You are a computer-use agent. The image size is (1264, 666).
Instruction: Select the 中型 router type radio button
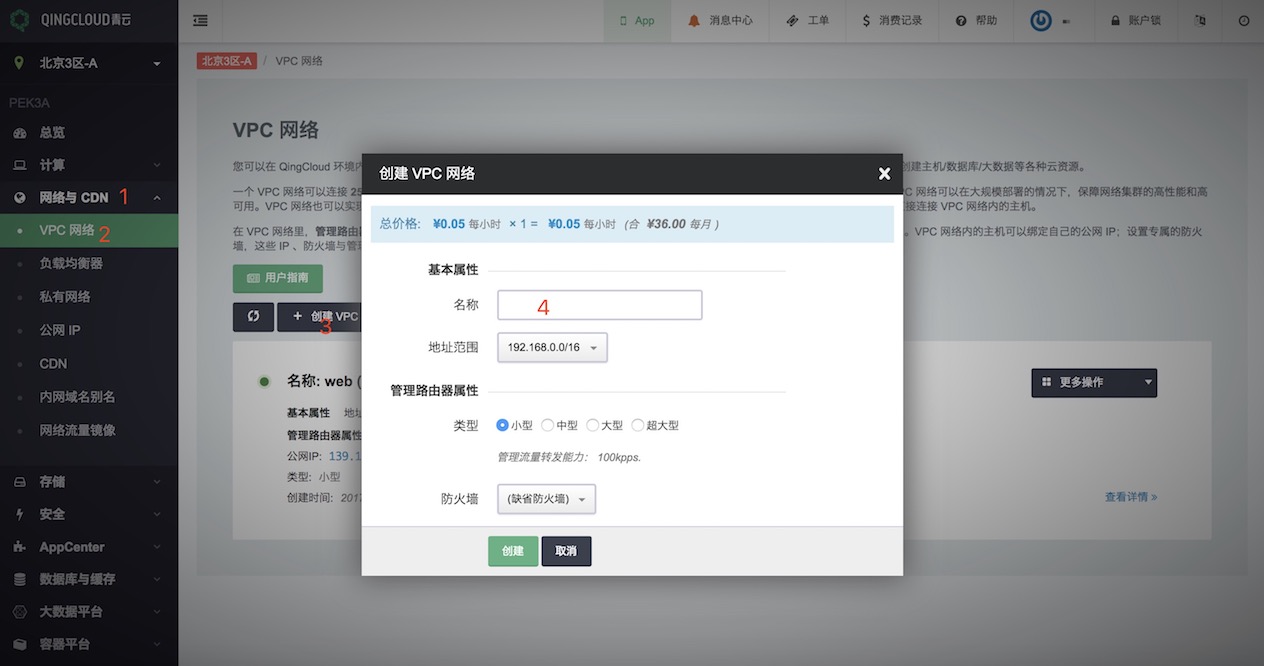(547, 425)
